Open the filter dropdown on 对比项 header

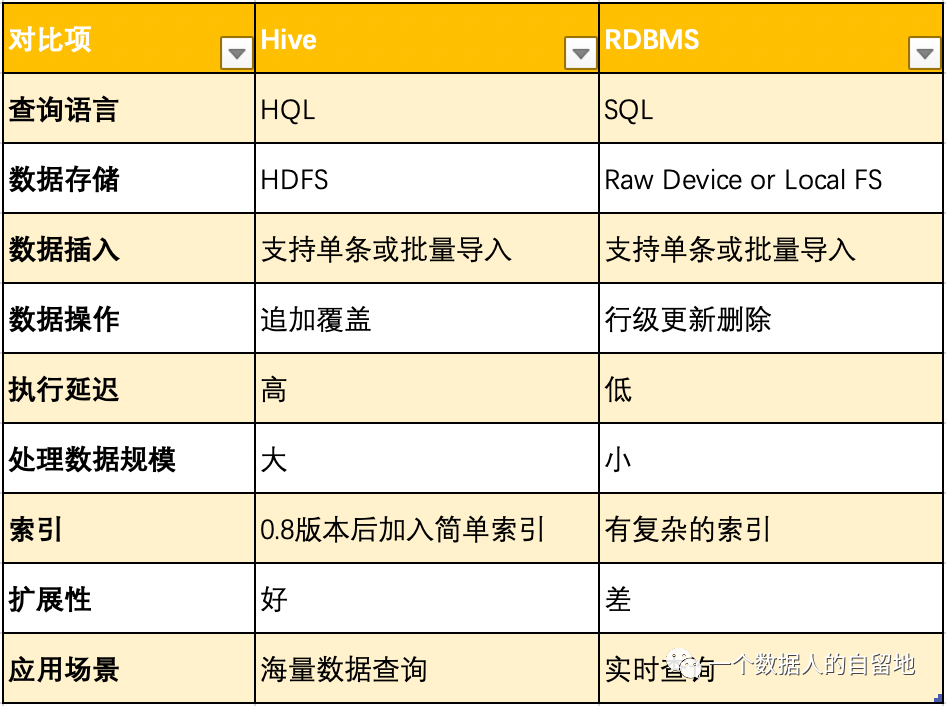(x=236, y=52)
